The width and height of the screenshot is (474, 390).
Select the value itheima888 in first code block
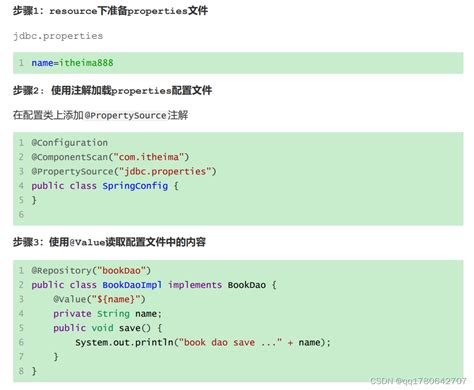[x=86, y=63]
